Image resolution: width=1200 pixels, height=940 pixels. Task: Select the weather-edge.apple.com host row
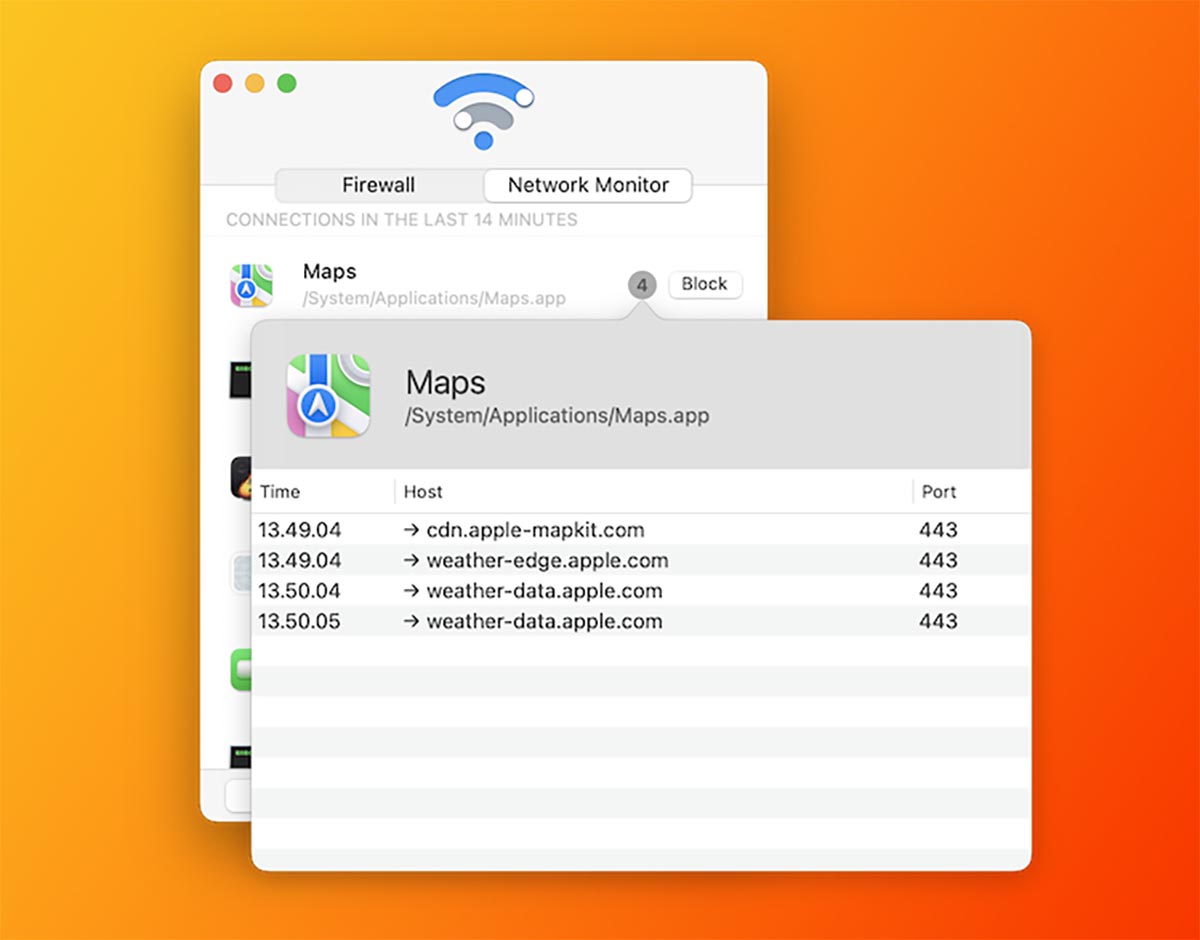(641, 560)
